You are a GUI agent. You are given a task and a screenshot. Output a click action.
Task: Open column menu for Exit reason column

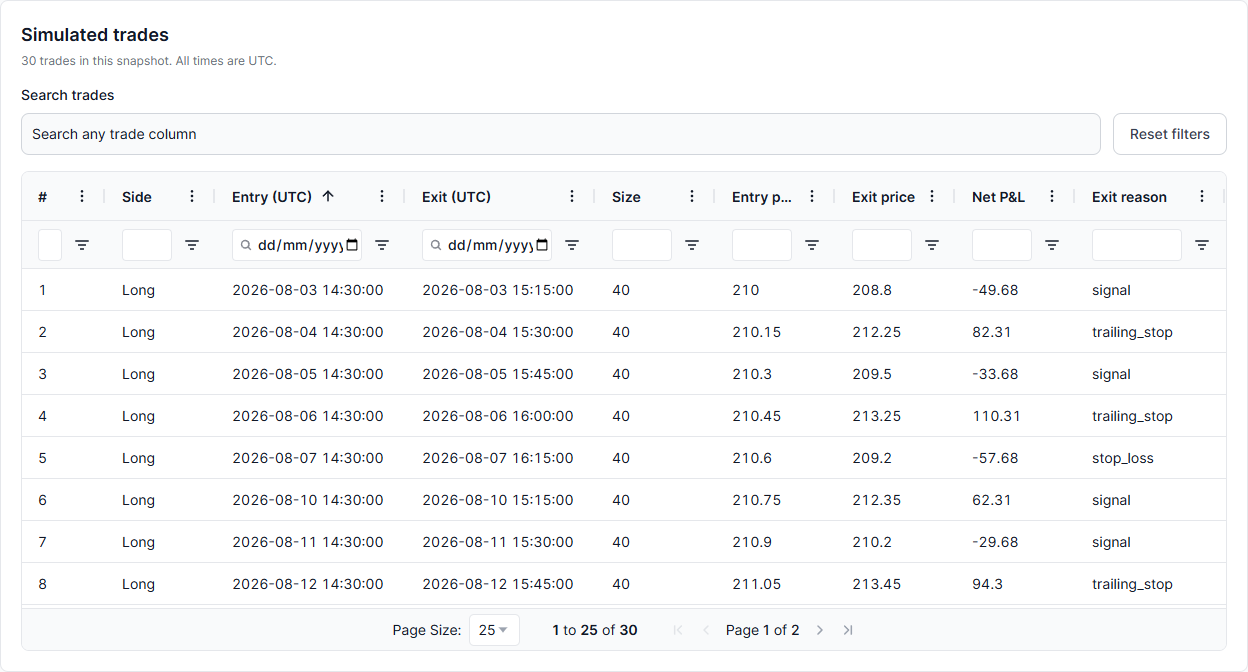[1202, 197]
